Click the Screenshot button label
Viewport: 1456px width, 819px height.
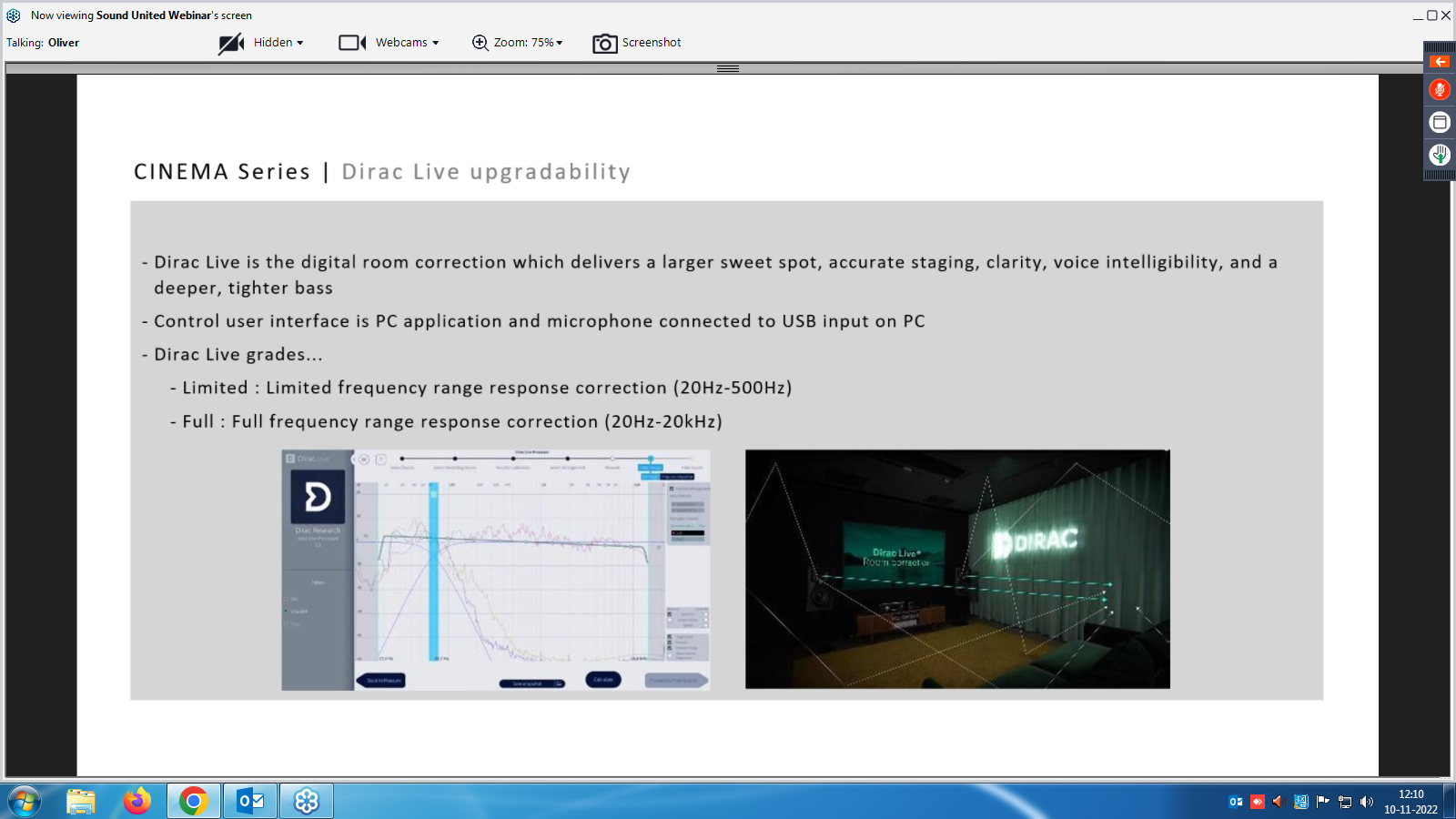[x=652, y=43]
